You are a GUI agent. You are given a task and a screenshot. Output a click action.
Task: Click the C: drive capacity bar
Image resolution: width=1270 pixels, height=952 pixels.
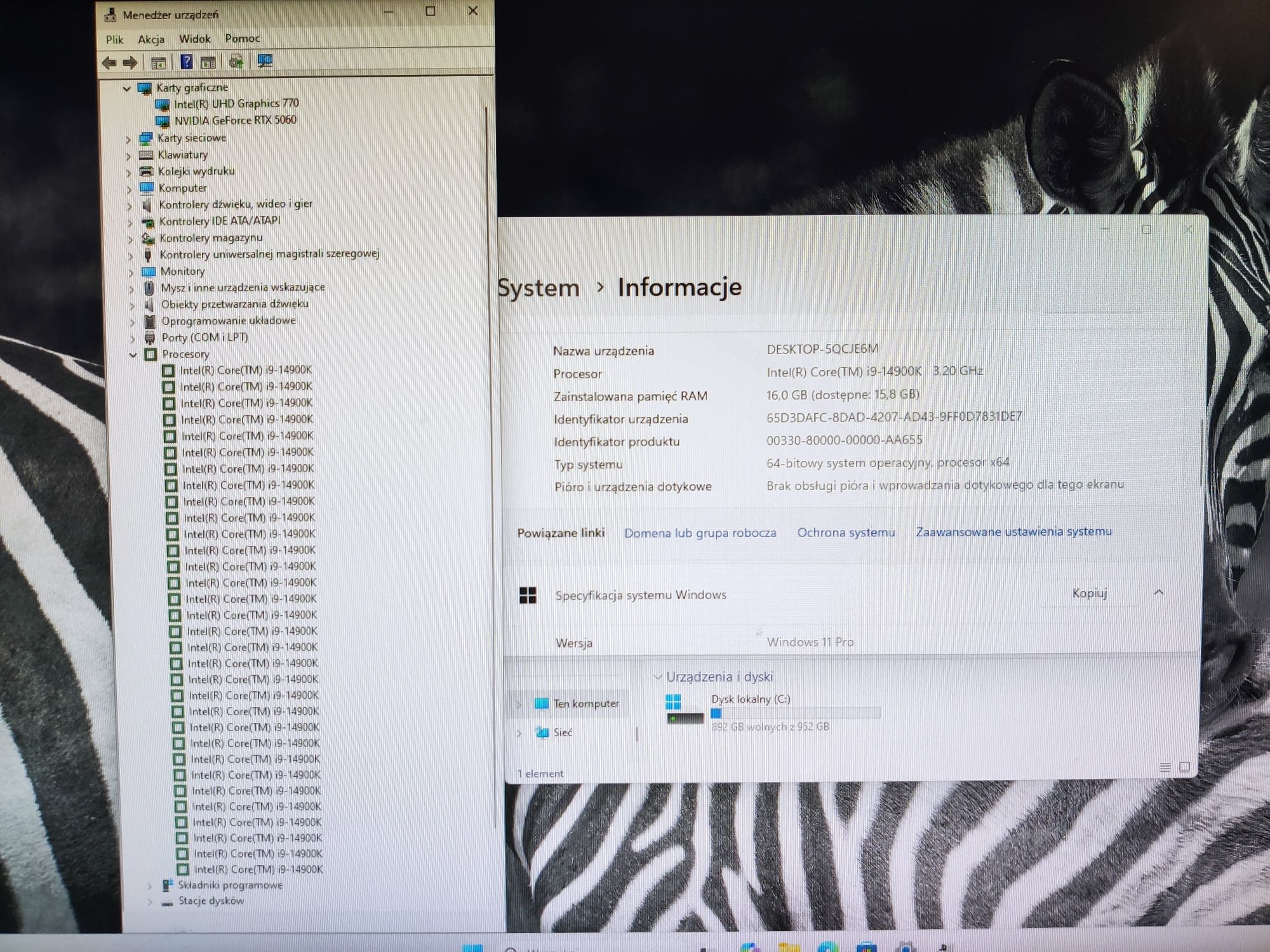point(795,713)
